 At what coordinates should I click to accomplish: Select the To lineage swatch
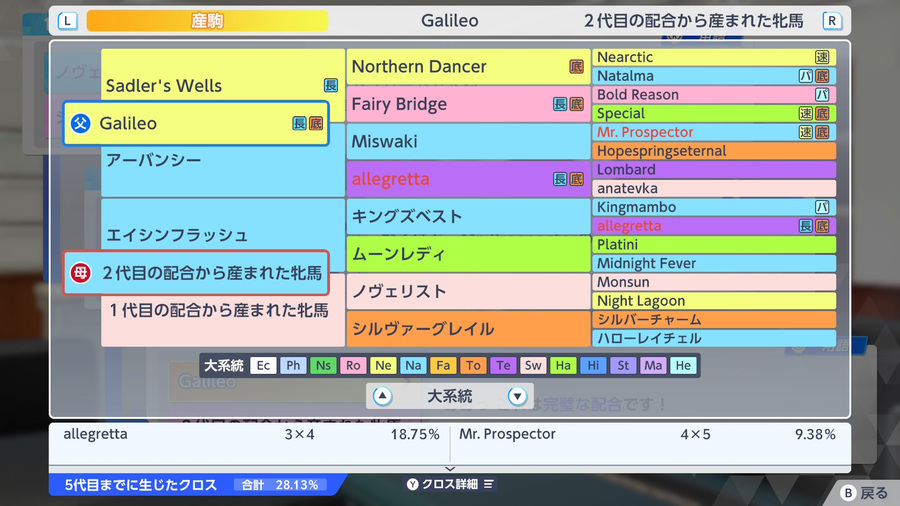(x=473, y=365)
